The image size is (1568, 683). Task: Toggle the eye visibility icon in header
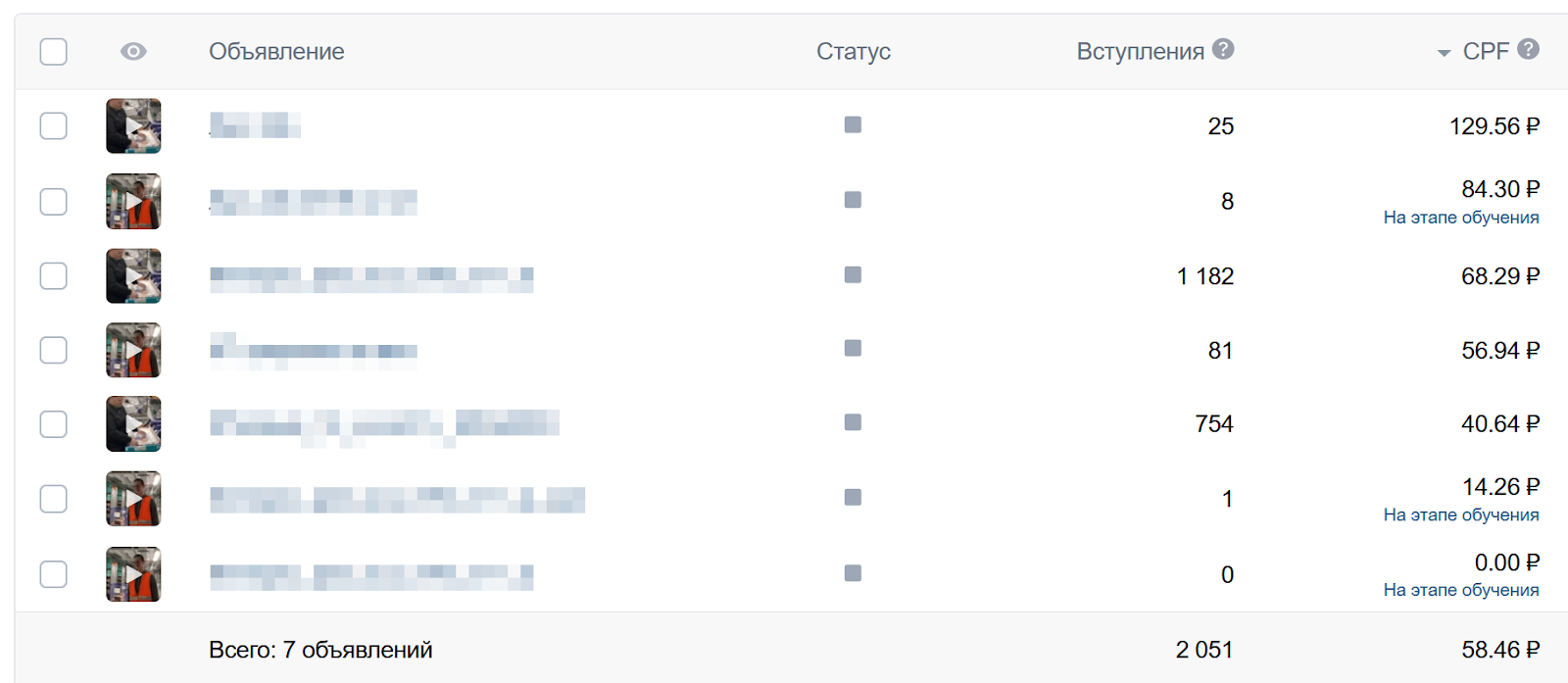(133, 51)
